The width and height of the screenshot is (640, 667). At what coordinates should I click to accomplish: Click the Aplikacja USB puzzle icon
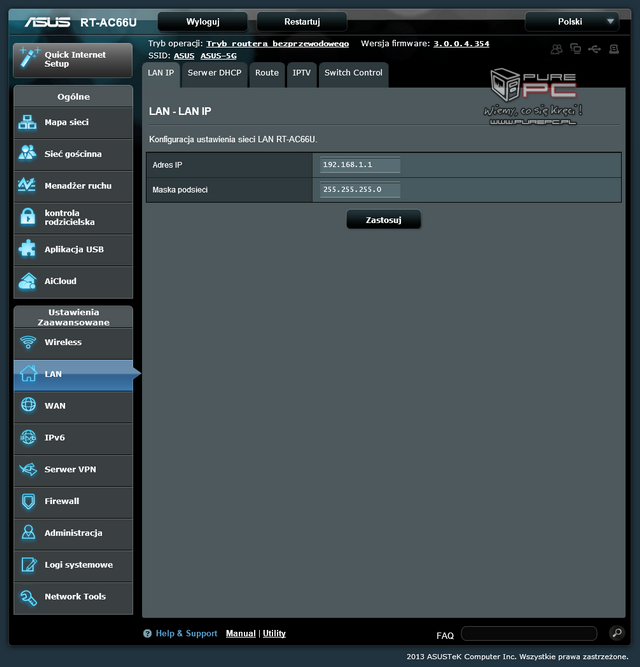point(28,249)
